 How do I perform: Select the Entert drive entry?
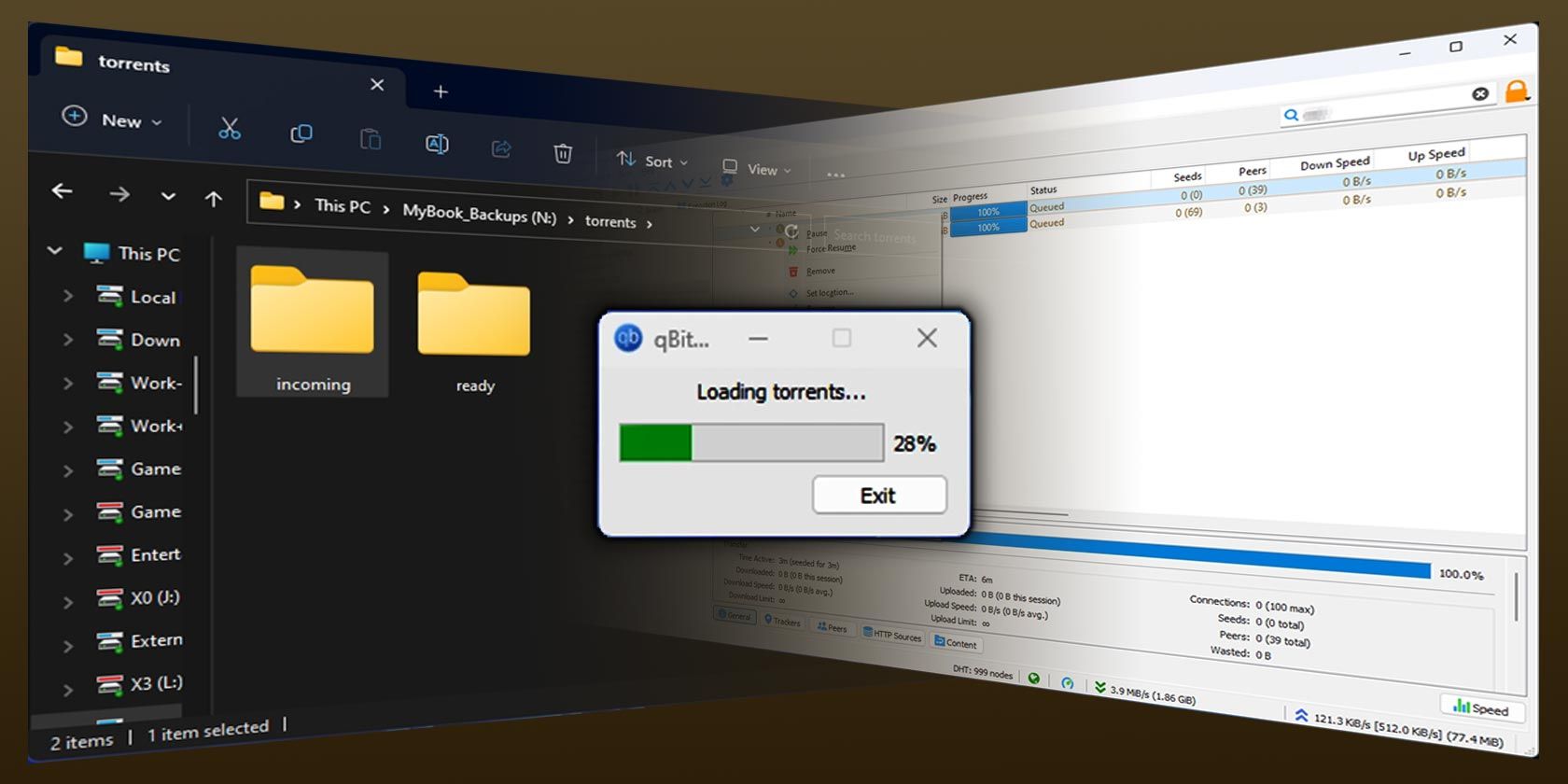(139, 554)
